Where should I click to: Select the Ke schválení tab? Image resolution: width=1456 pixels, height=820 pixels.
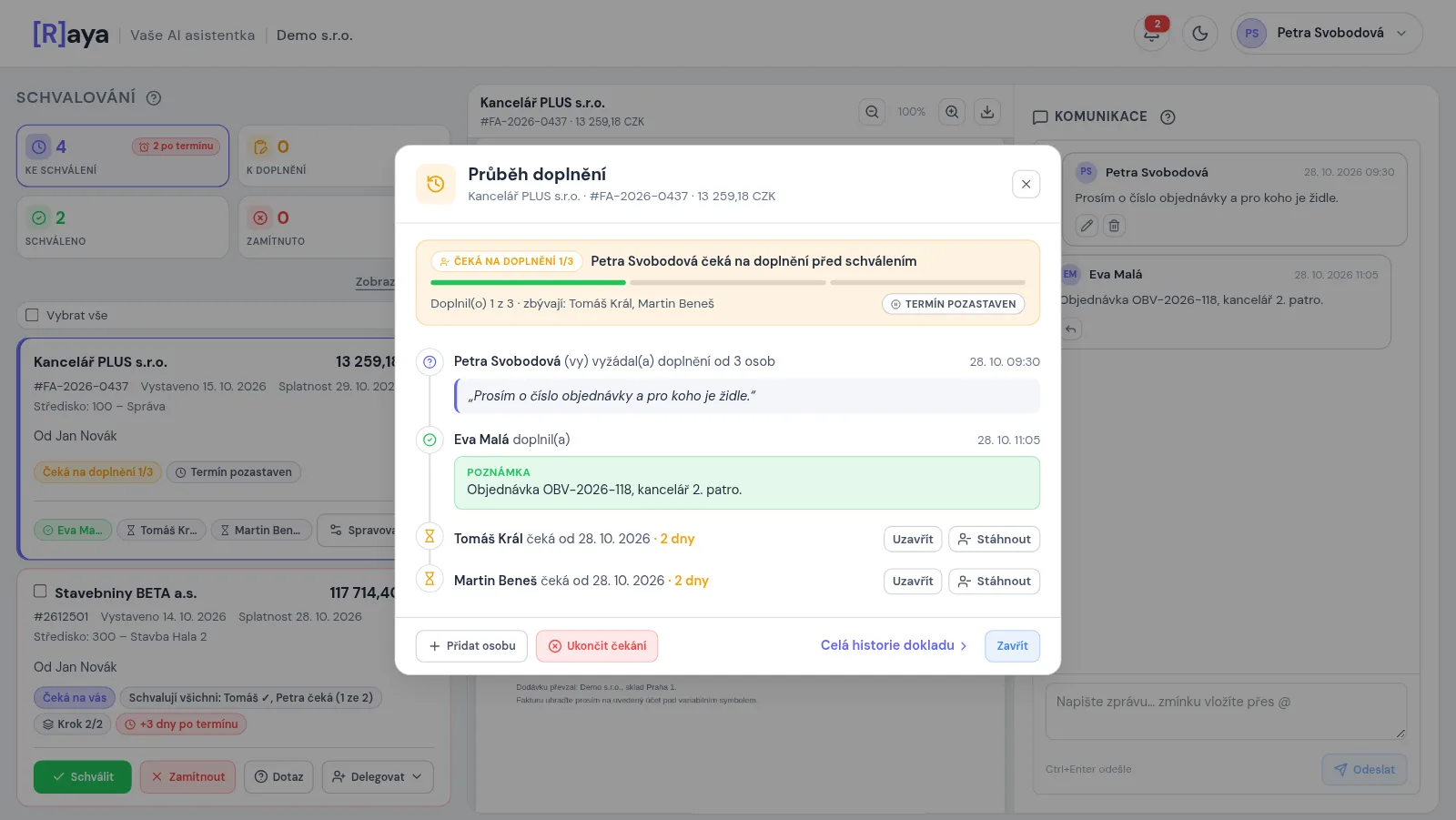click(x=123, y=156)
